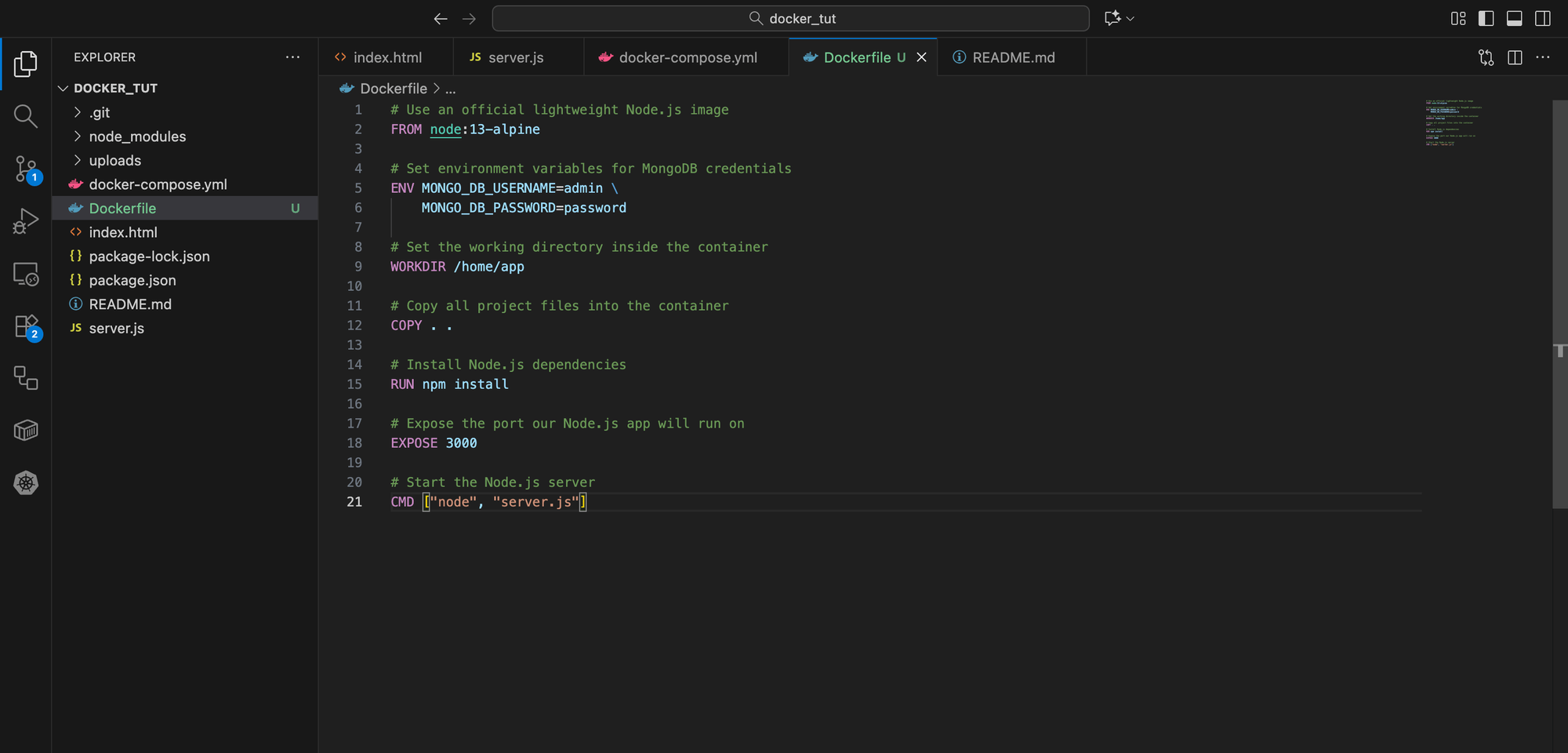The height and width of the screenshot is (753, 1568).
Task: Toggle the Primary Side Bar visibility
Action: 1486,18
